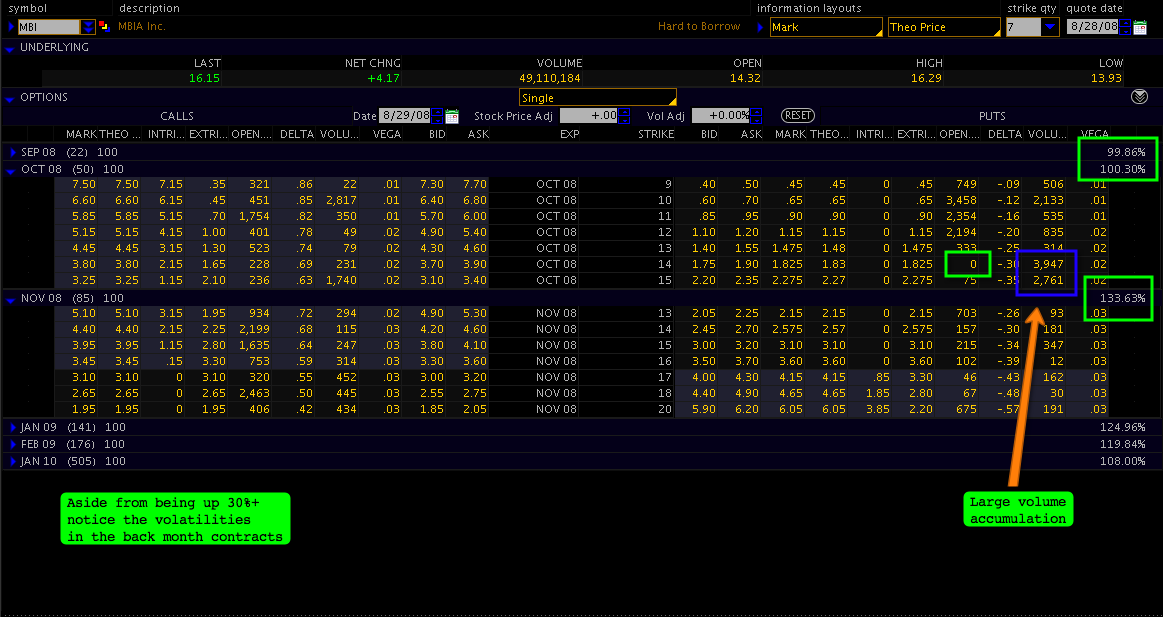This screenshot has height=617, width=1163.
Task: Open the strike qty dropdown
Action: point(1050,27)
